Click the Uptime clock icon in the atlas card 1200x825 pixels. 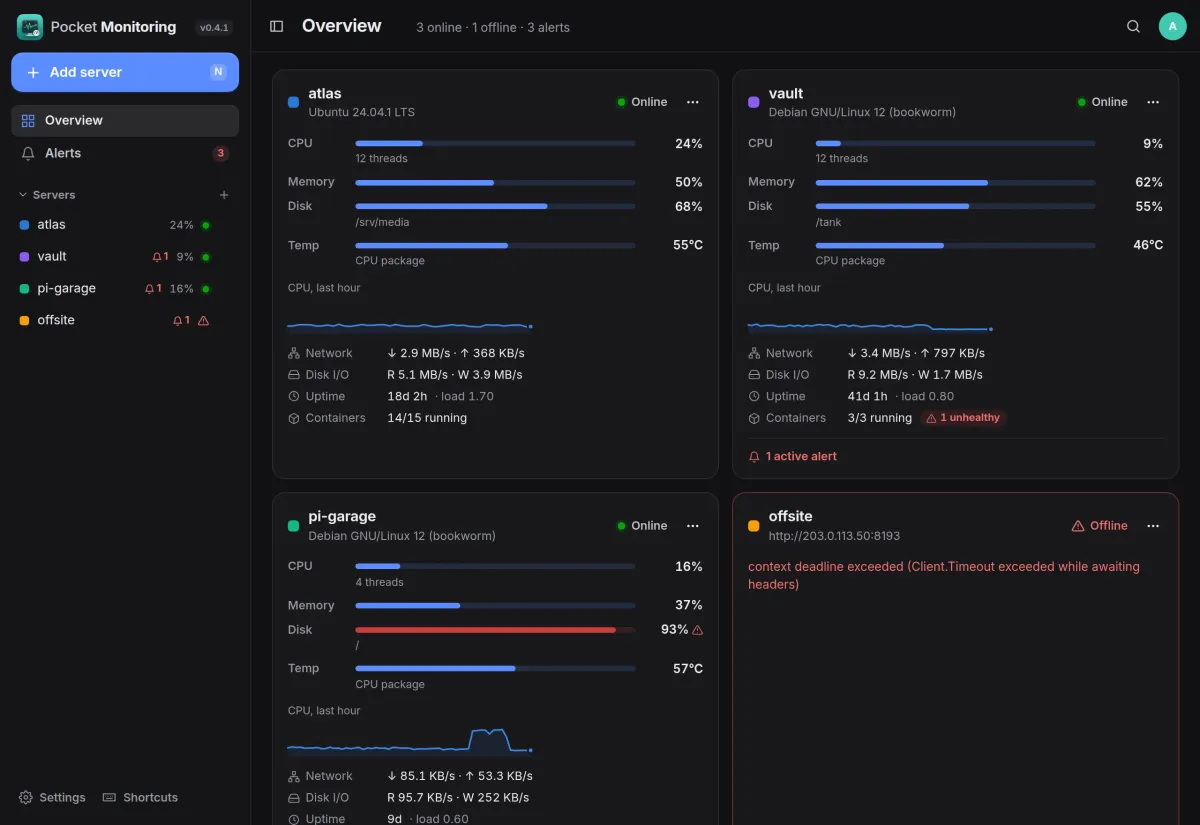tap(294, 397)
